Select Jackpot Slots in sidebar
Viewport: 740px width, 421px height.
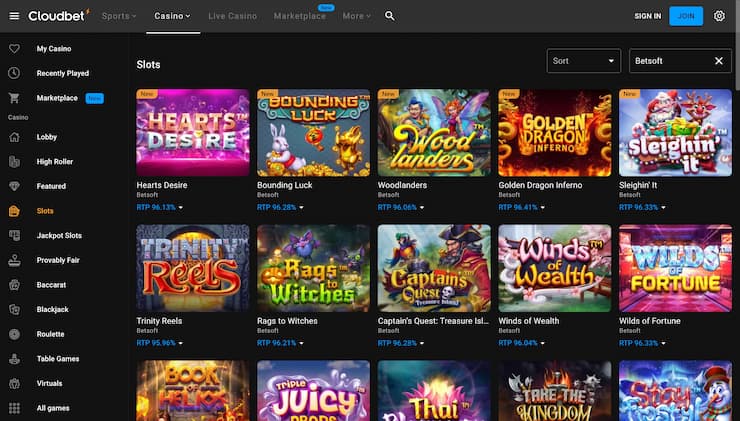59,236
